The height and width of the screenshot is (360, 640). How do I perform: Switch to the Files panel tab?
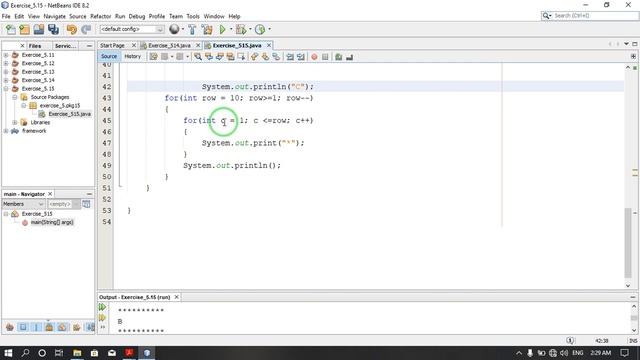pyautogui.click(x=35, y=46)
